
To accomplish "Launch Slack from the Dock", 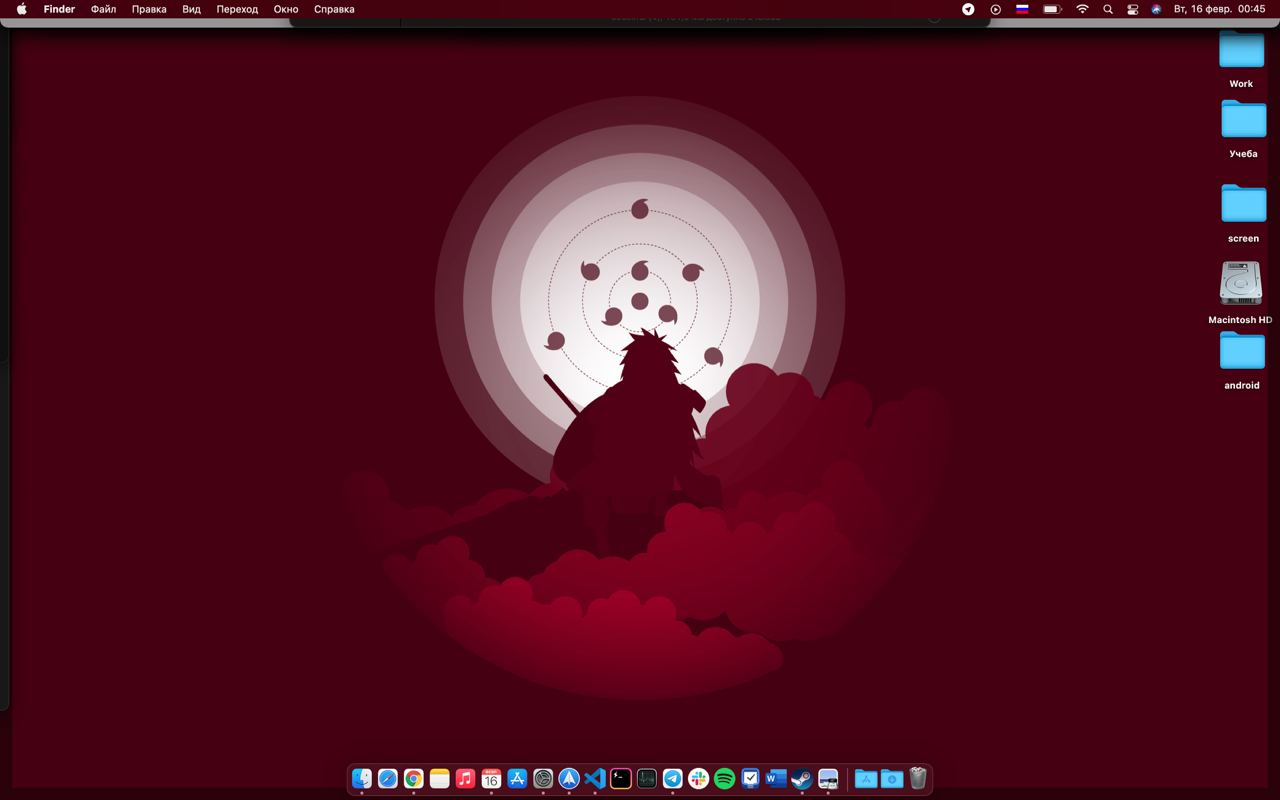I will pos(699,778).
